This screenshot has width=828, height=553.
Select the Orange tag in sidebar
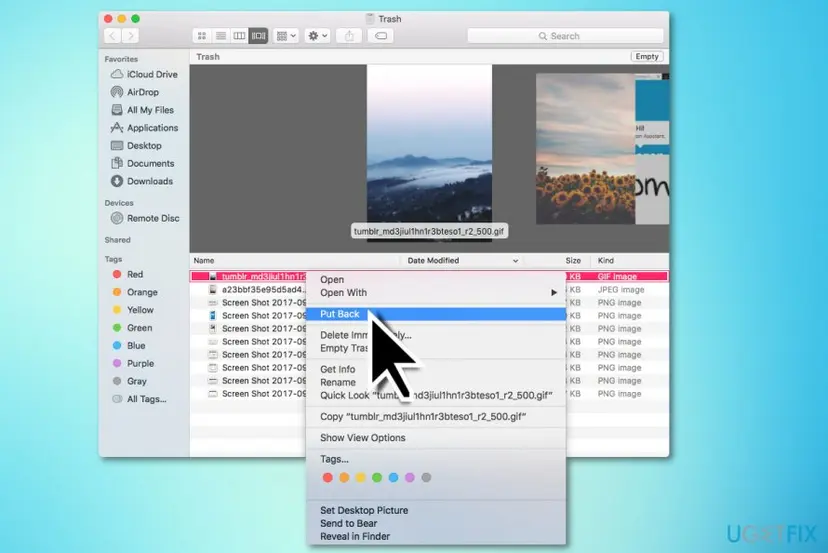coord(135,292)
